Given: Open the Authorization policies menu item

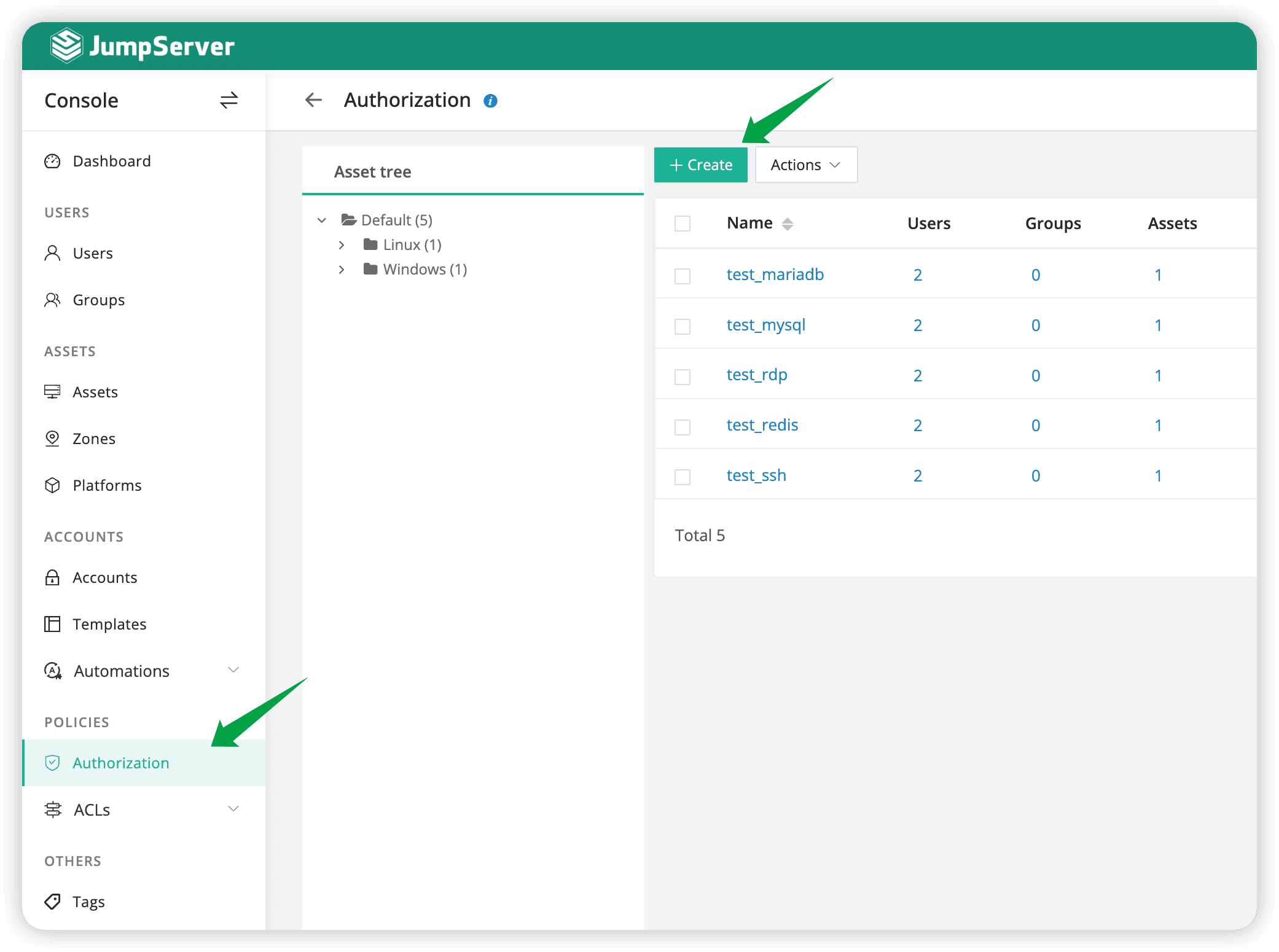Looking at the screenshot, I should 121,762.
